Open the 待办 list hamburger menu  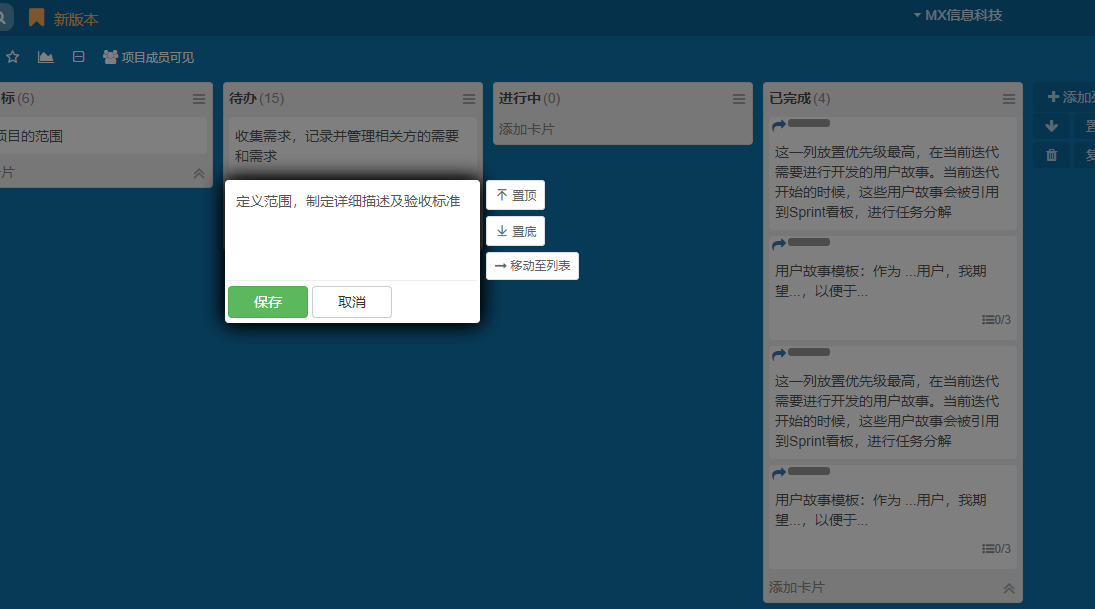point(469,99)
